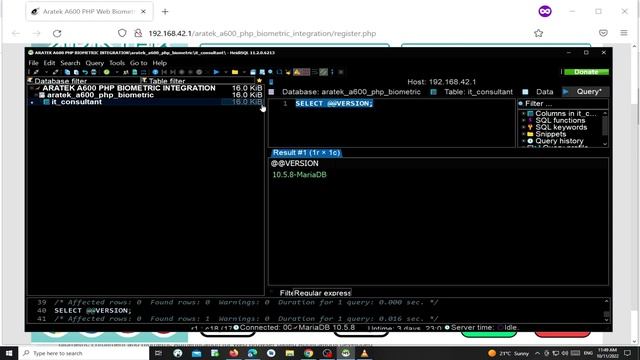Switch to the Database: aratek_a600_php_biometric tab

point(346,92)
